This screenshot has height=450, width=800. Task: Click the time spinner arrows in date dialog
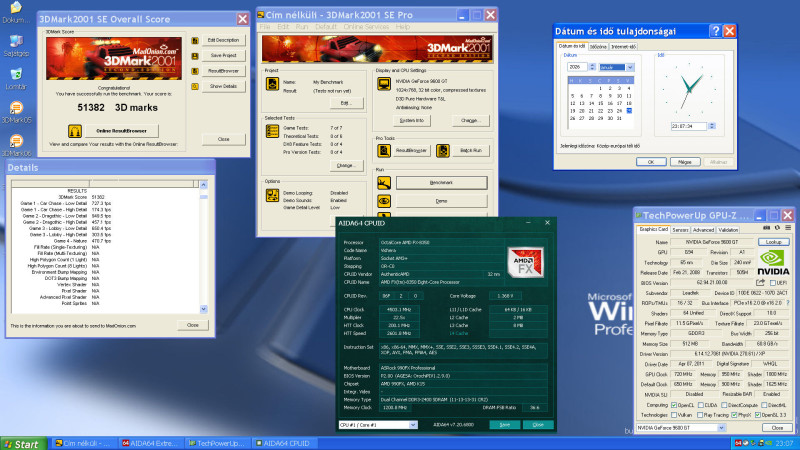pos(712,126)
